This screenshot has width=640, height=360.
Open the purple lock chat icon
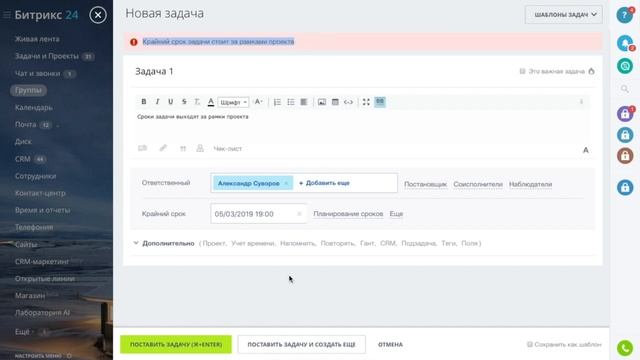click(x=624, y=114)
